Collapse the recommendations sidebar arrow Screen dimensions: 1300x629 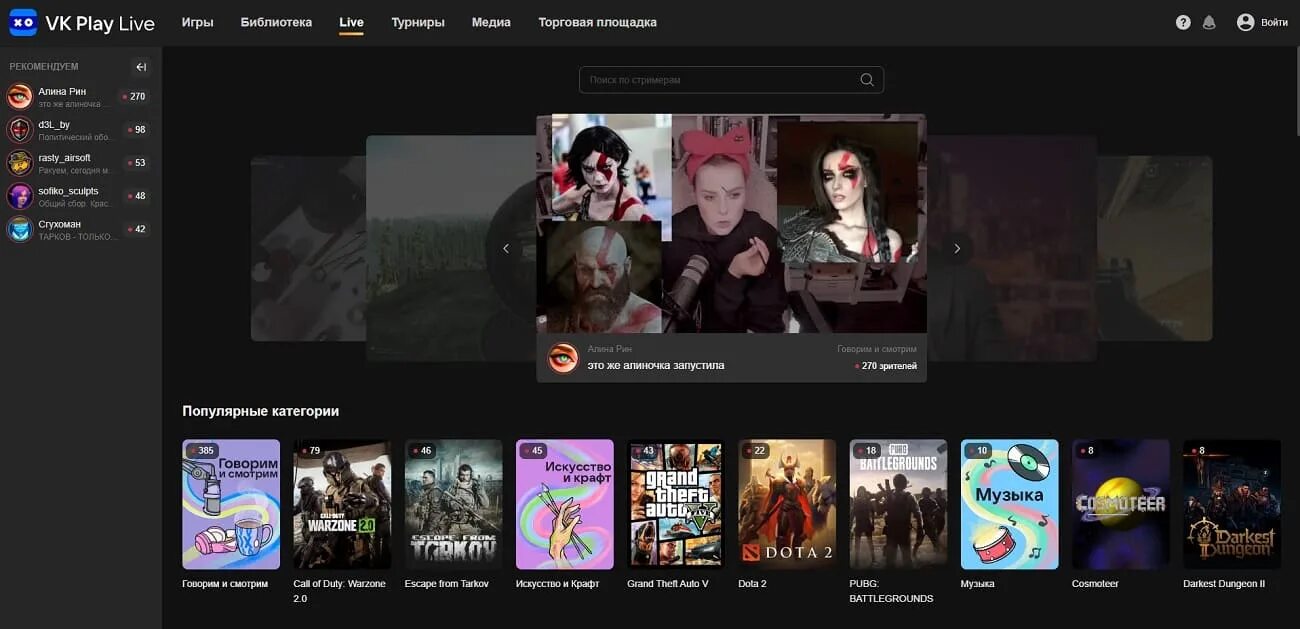click(x=141, y=67)
